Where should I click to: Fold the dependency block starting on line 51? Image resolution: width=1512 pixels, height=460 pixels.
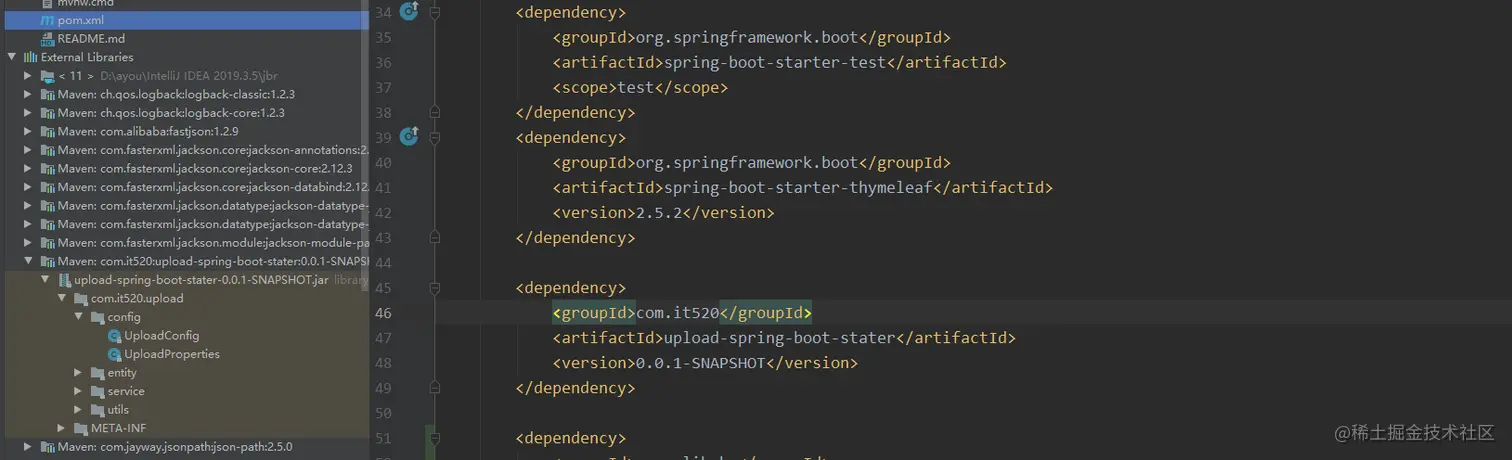[x=434, y=438]
